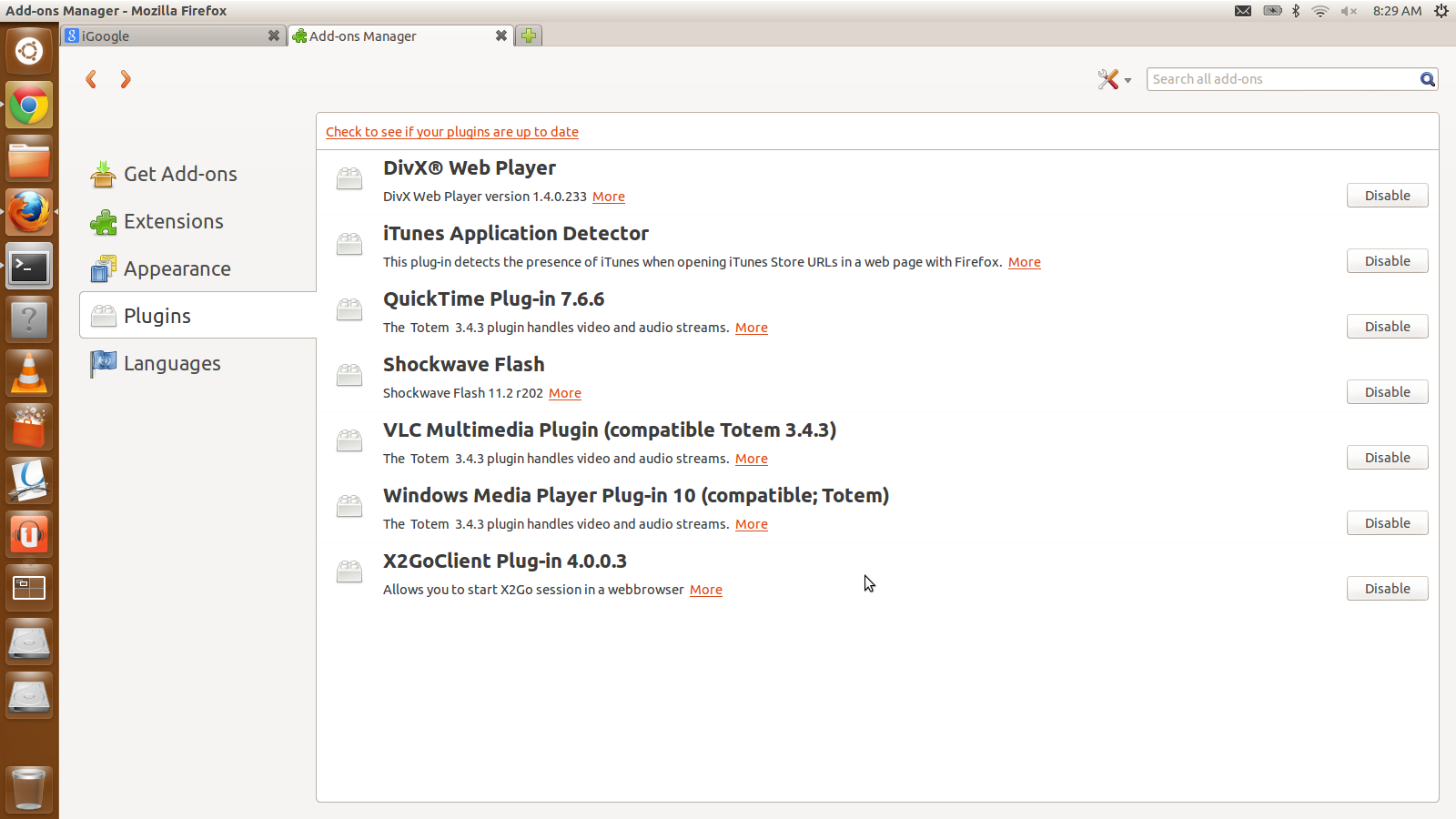Close the iGoogle tab
The width and height of the screenshot is (1456, 819).
[273, 35]
